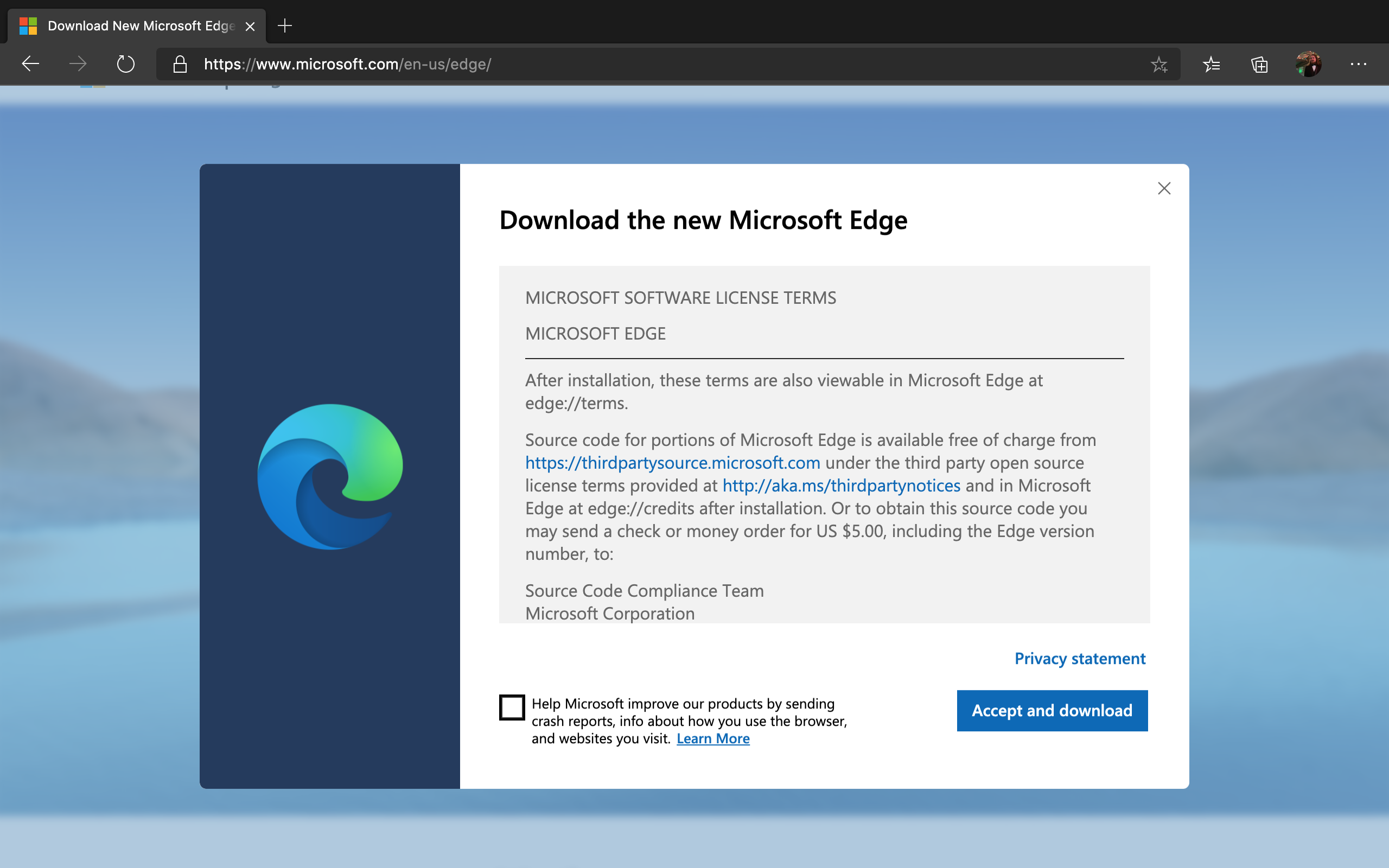Select the Download New Microsoft Edge tab
This screenshot has width=1389, height=868.
137,26
